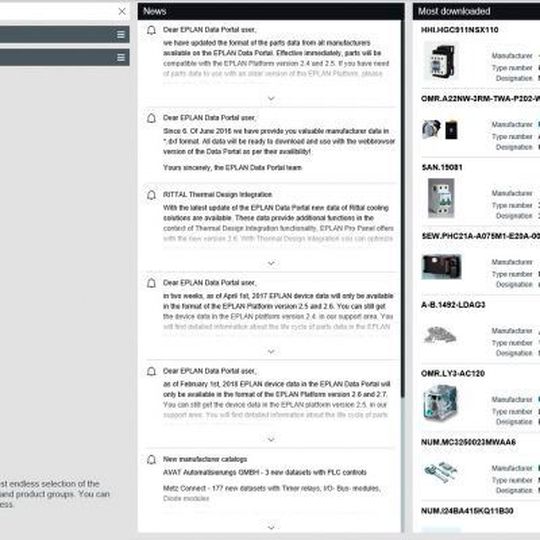Expand the RITTAL Thermal Design Integration news

(x=271, y=263)
